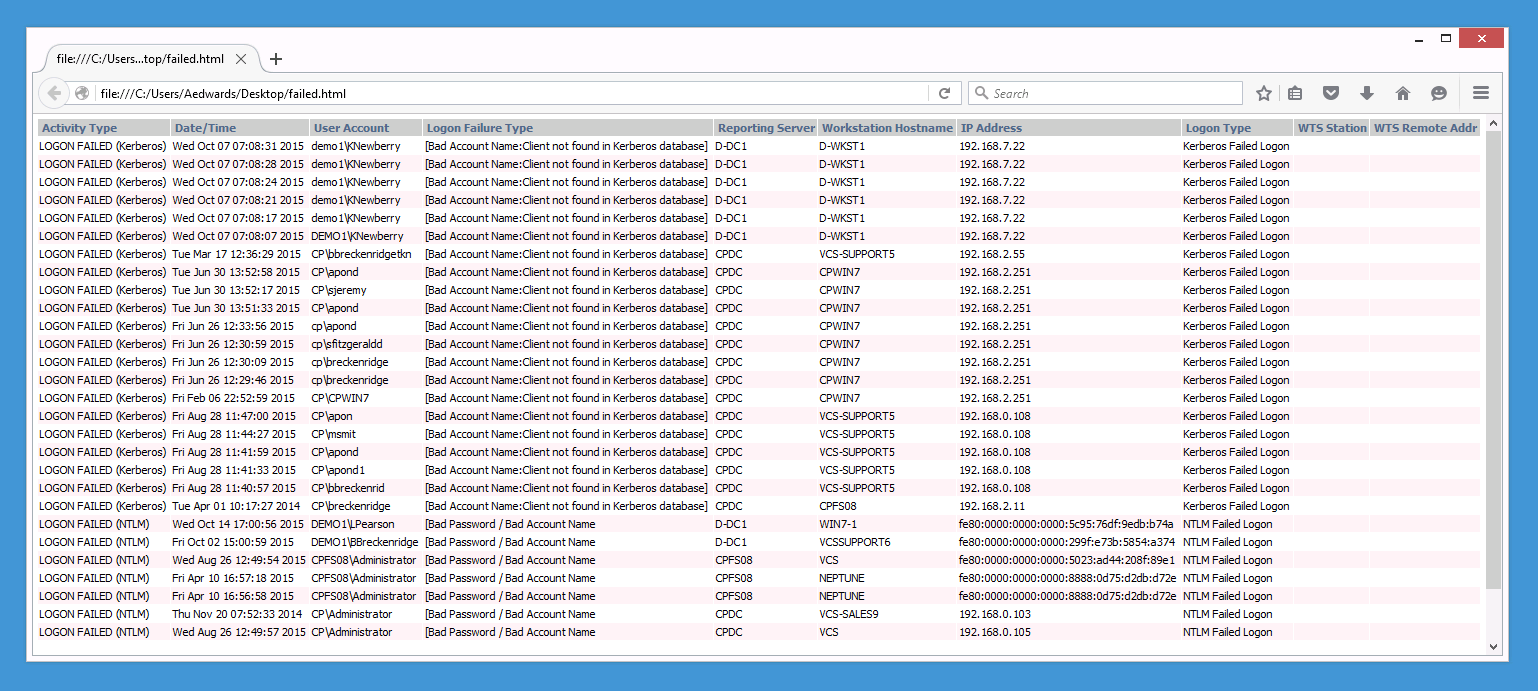Close the failed.html tab
The image size is (1538, 691).
(241, 59)
